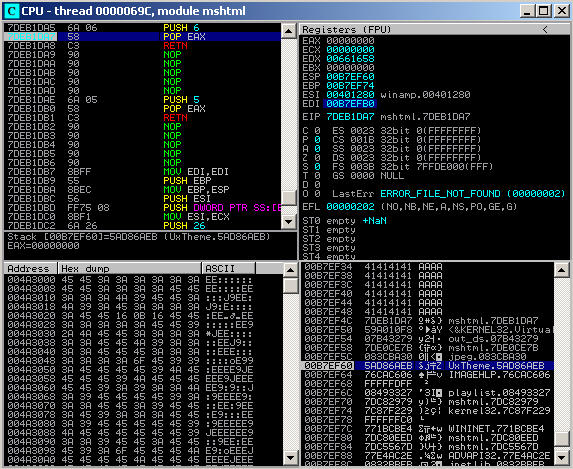The image size is (573, 469).
Task: Click the stack pane scrollbar thumb
Action: (562, 438)
